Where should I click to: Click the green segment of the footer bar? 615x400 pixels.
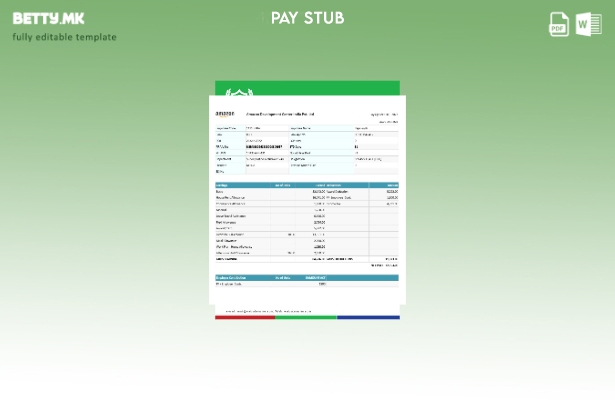[x=306, y=317]
